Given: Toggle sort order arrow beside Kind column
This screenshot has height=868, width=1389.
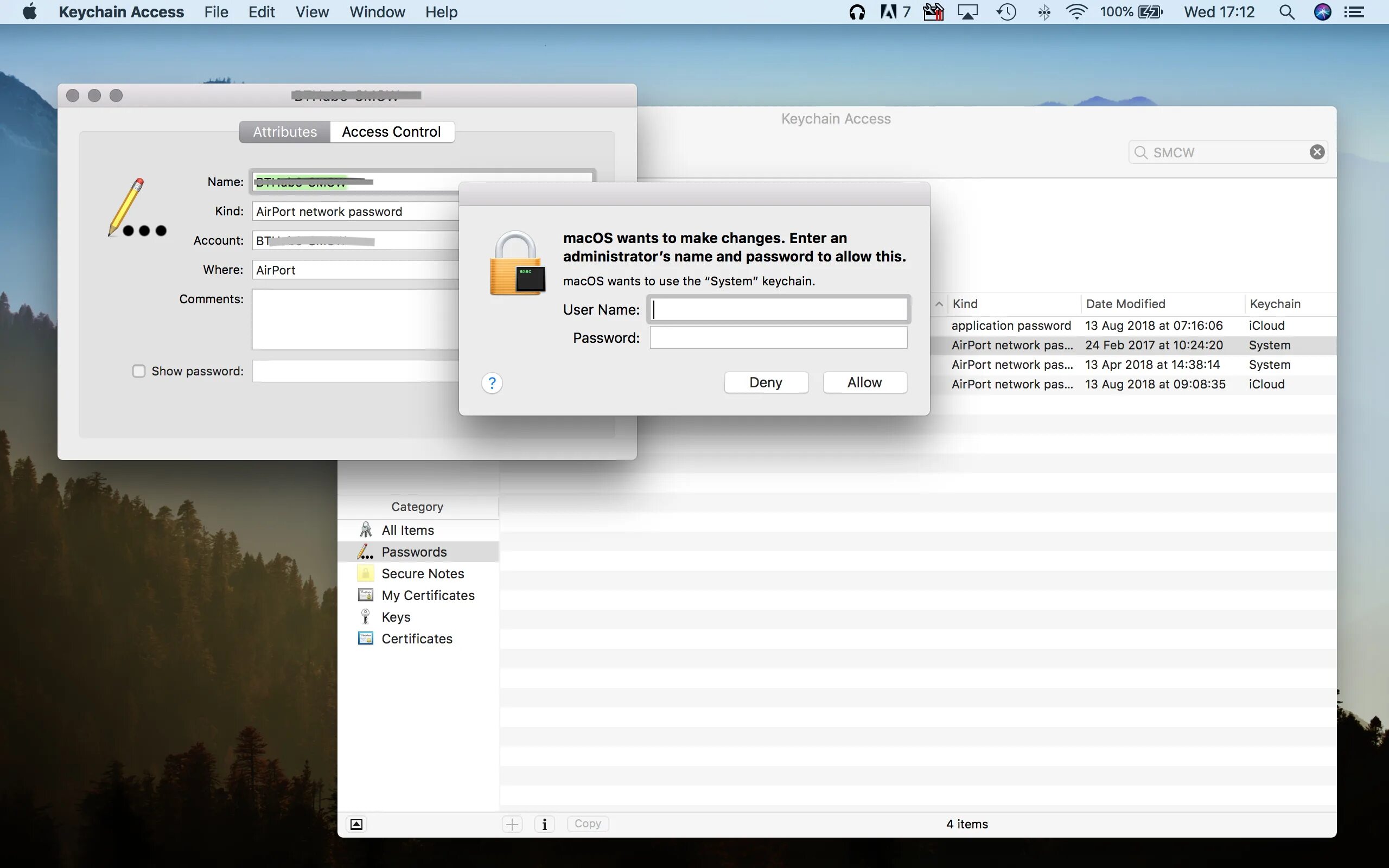Looking at the screenshot, I should tap(939, 304).
